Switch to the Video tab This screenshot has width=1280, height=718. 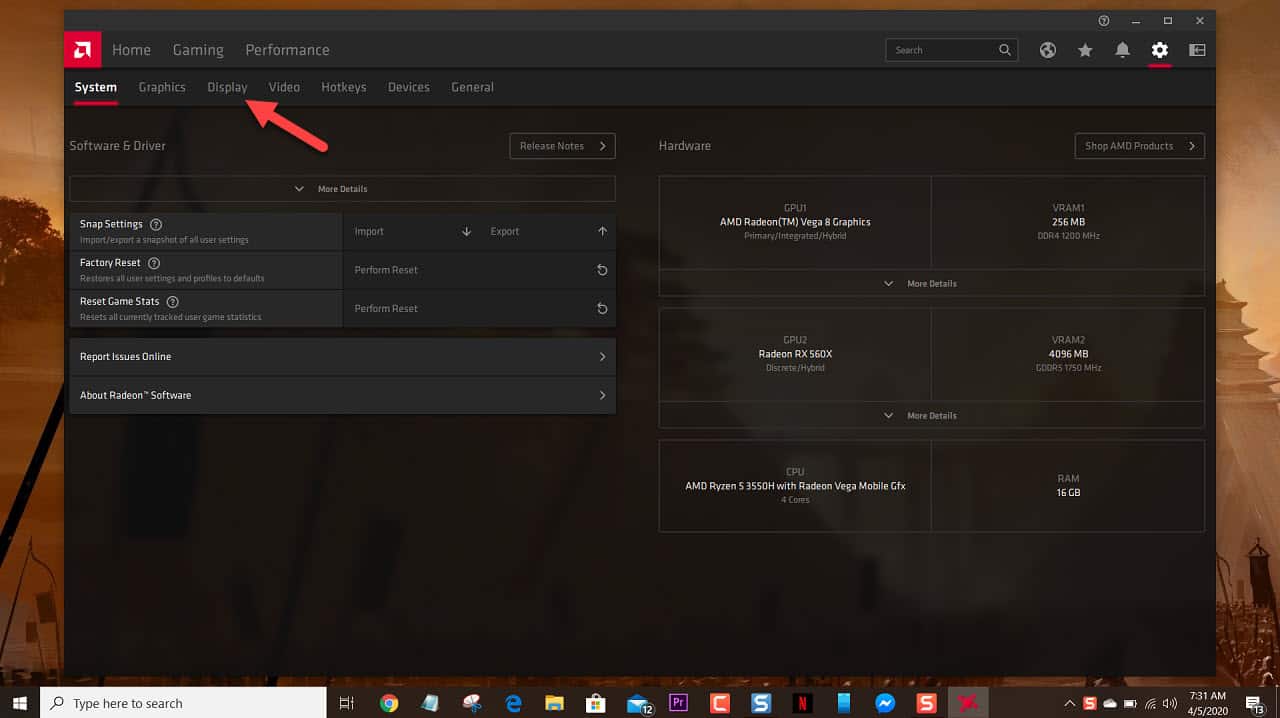tap(284, 87)
